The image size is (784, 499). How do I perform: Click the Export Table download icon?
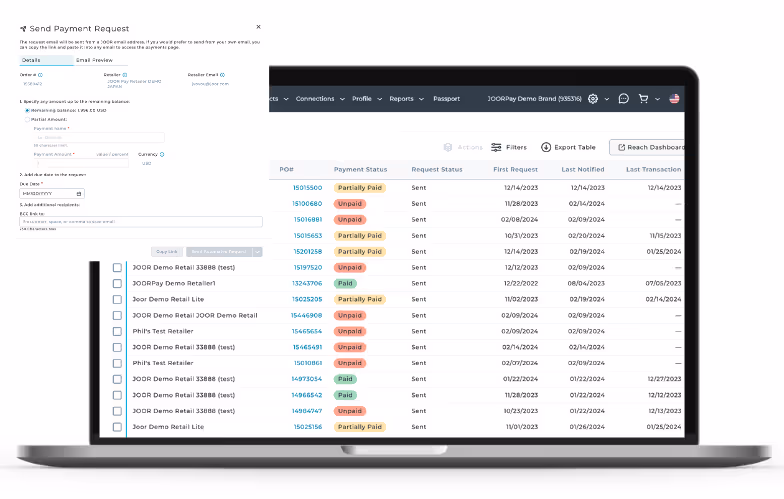pos(546,147)
